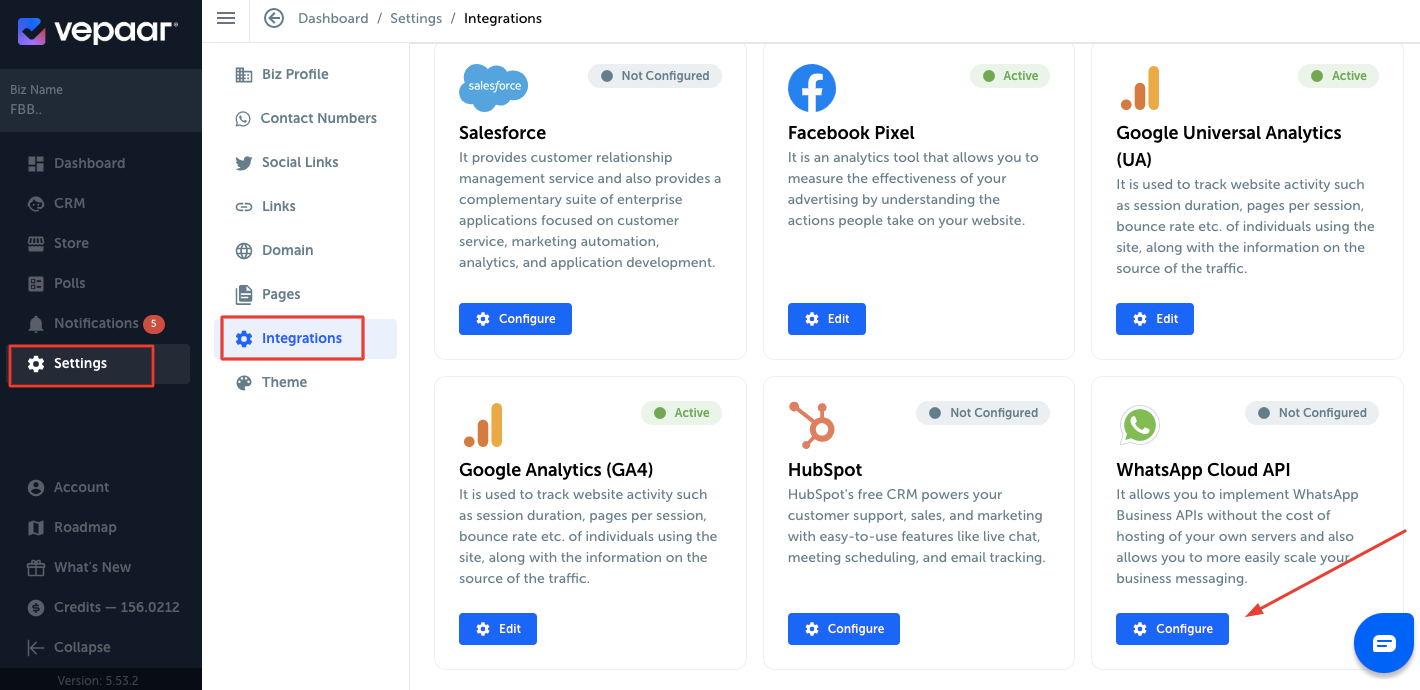Click the Vepaar logo in sidebar
This screenshot has width=1420, height=690.
tap(98, 31)
